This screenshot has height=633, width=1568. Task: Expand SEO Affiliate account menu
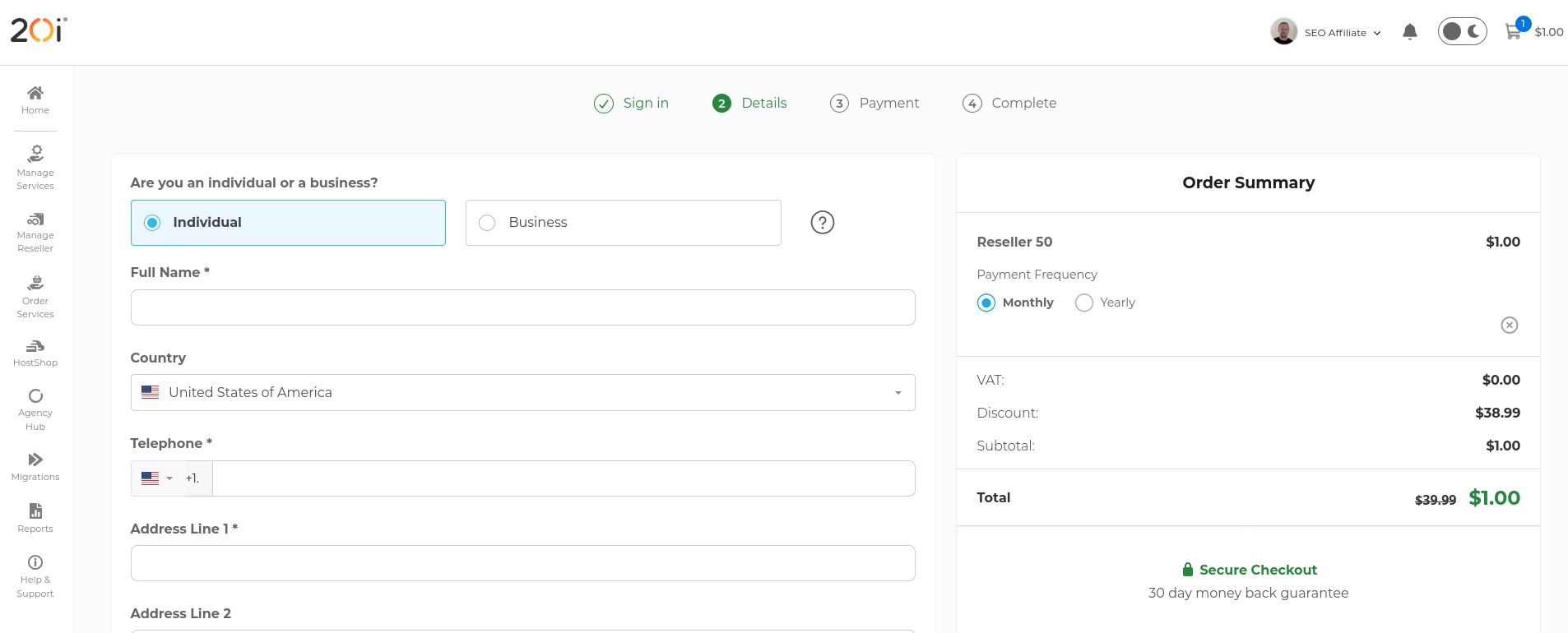[1343, 33]
